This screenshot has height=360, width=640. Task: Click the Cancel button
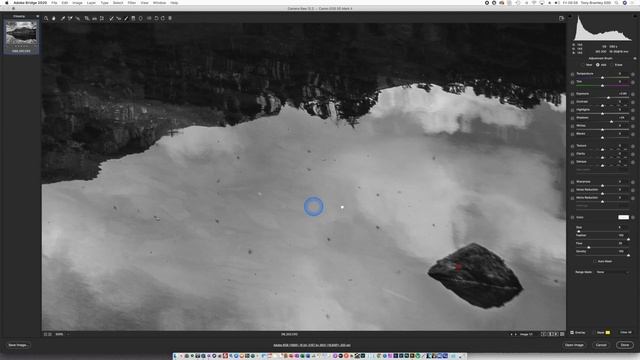point(601,345)
